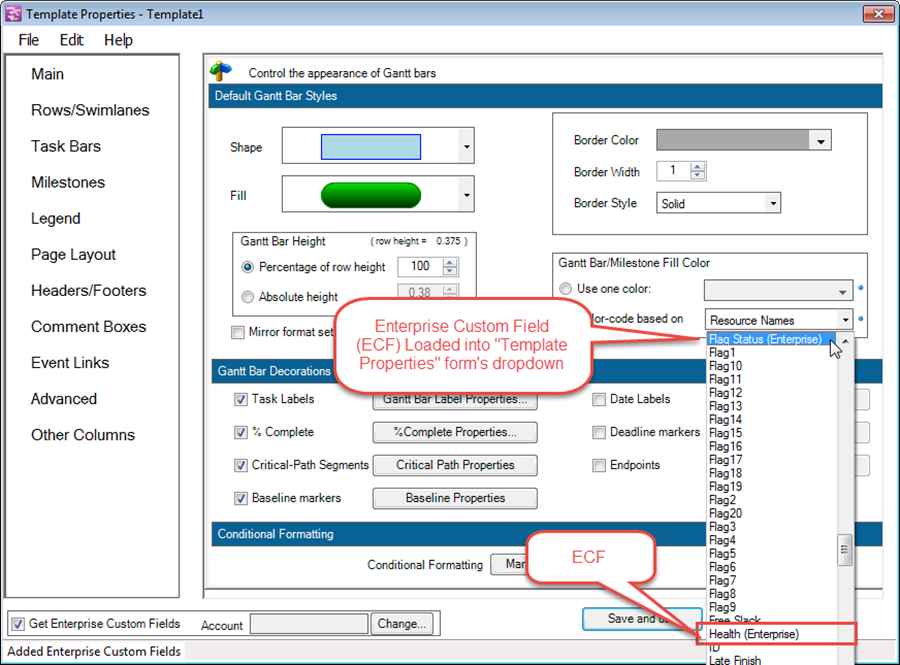Image resolution: width=900 pixels, height=665 pixels.
Task: Increase Percentage of row height value
Action: (450, 262)
